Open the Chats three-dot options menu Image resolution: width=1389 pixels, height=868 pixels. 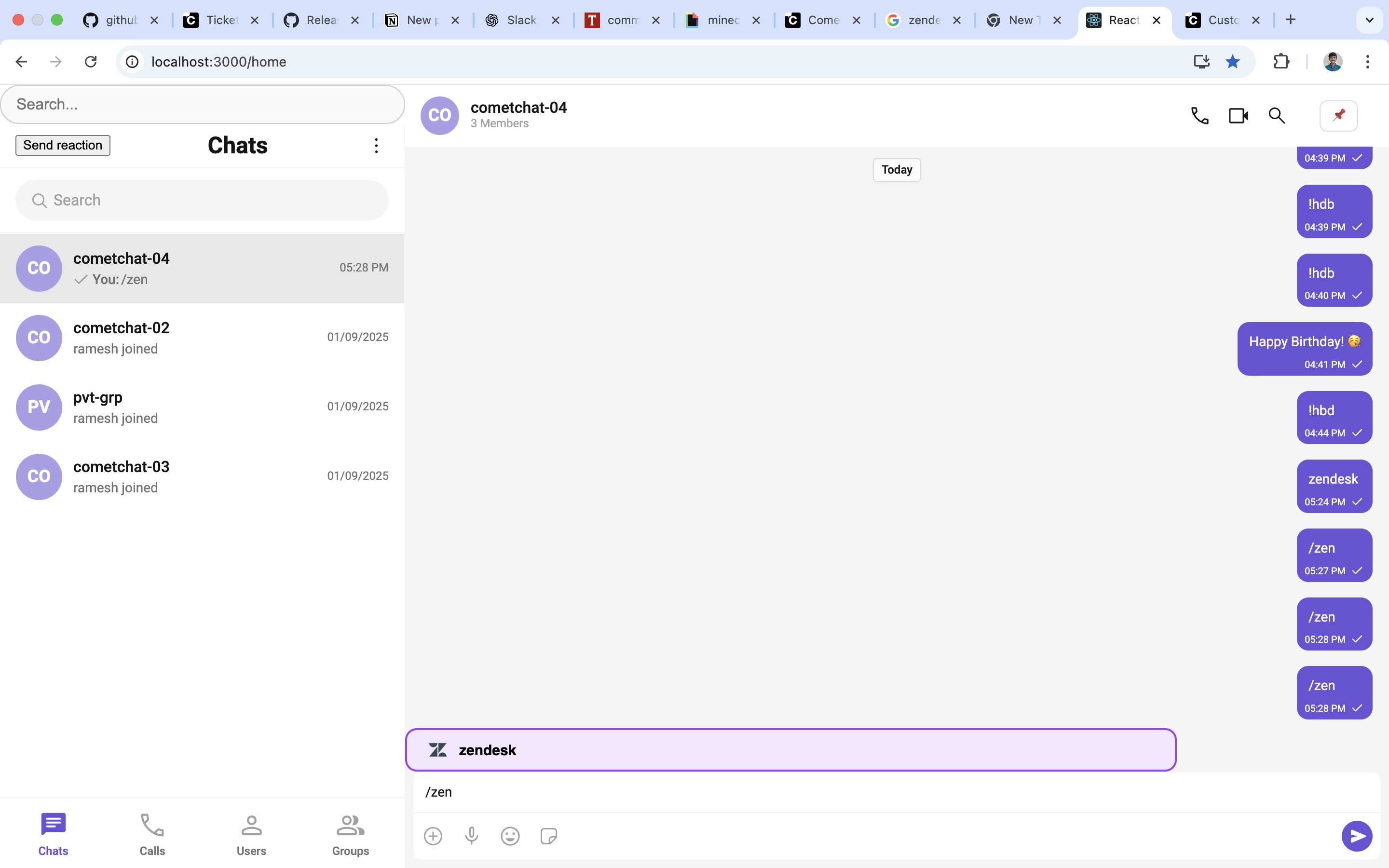pos(376,145)
